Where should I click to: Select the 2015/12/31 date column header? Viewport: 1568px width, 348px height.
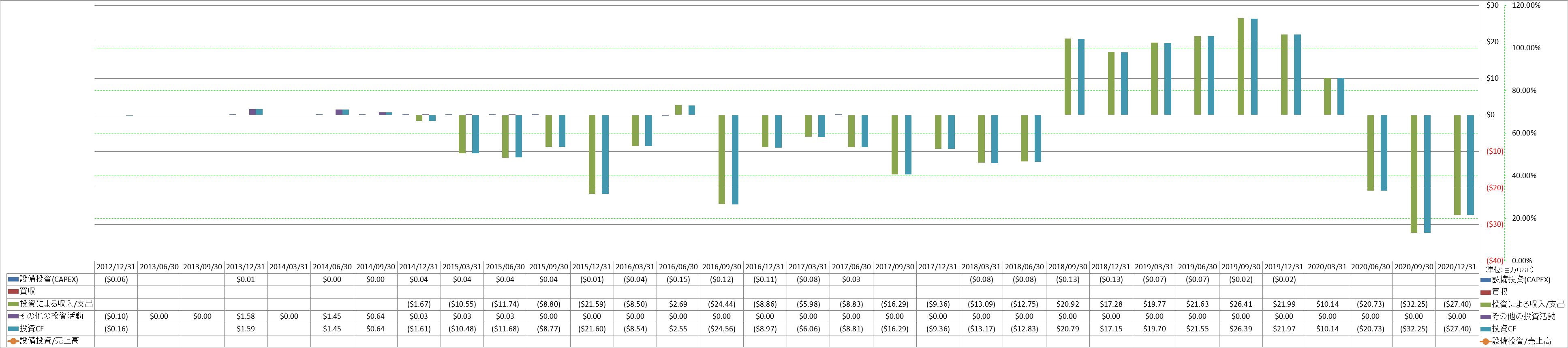592,267
